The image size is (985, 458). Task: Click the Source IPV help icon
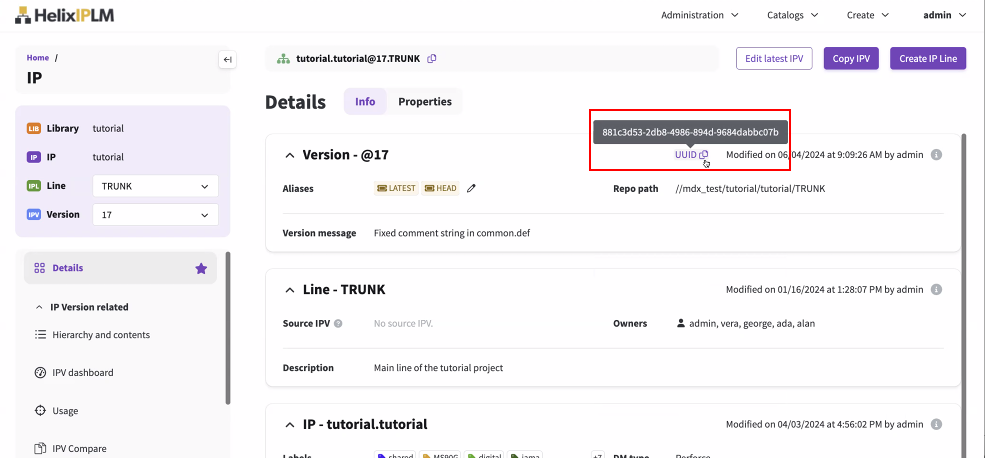point(338,324)
